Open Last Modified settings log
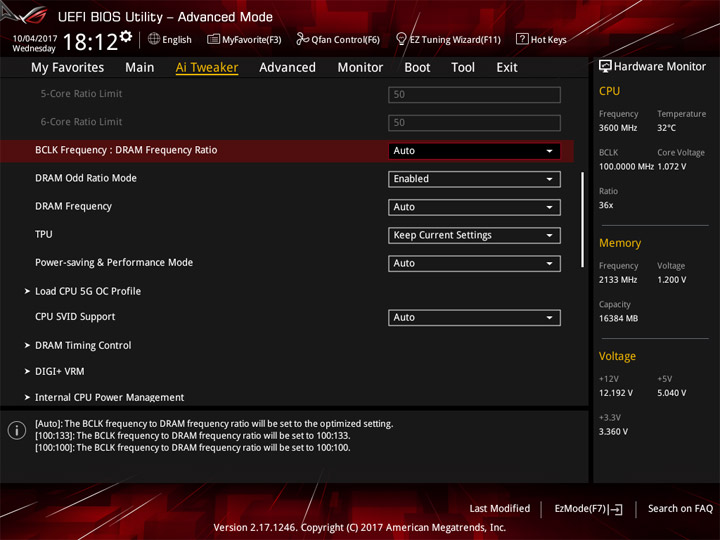The height and width of the screenshot is (540, 720). pos(499,508)
